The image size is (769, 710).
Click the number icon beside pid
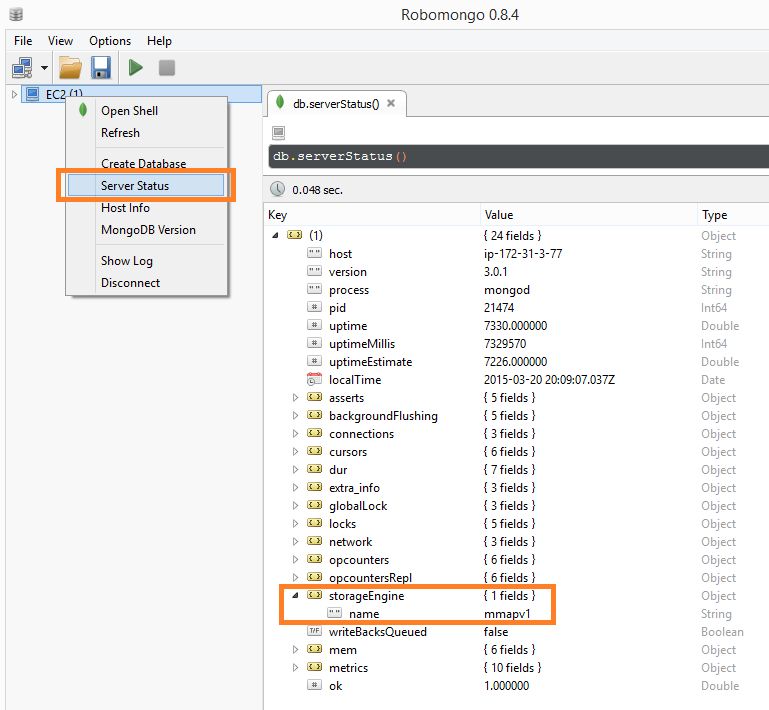(314, 307)
